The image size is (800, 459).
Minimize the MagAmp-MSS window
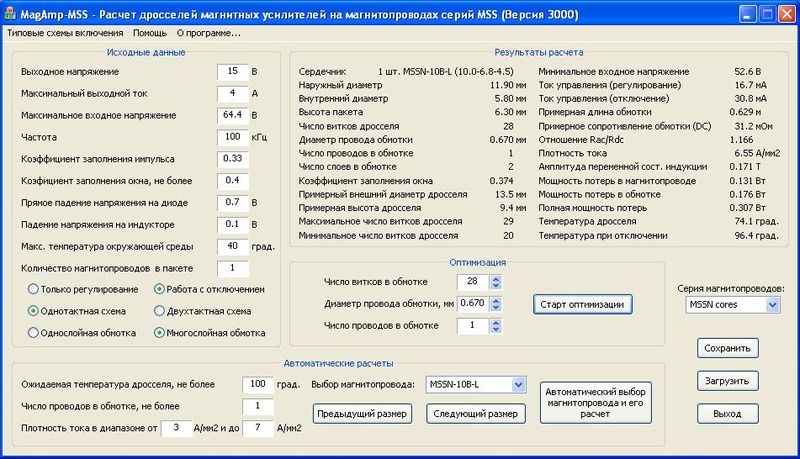click(x=748, y=14)
